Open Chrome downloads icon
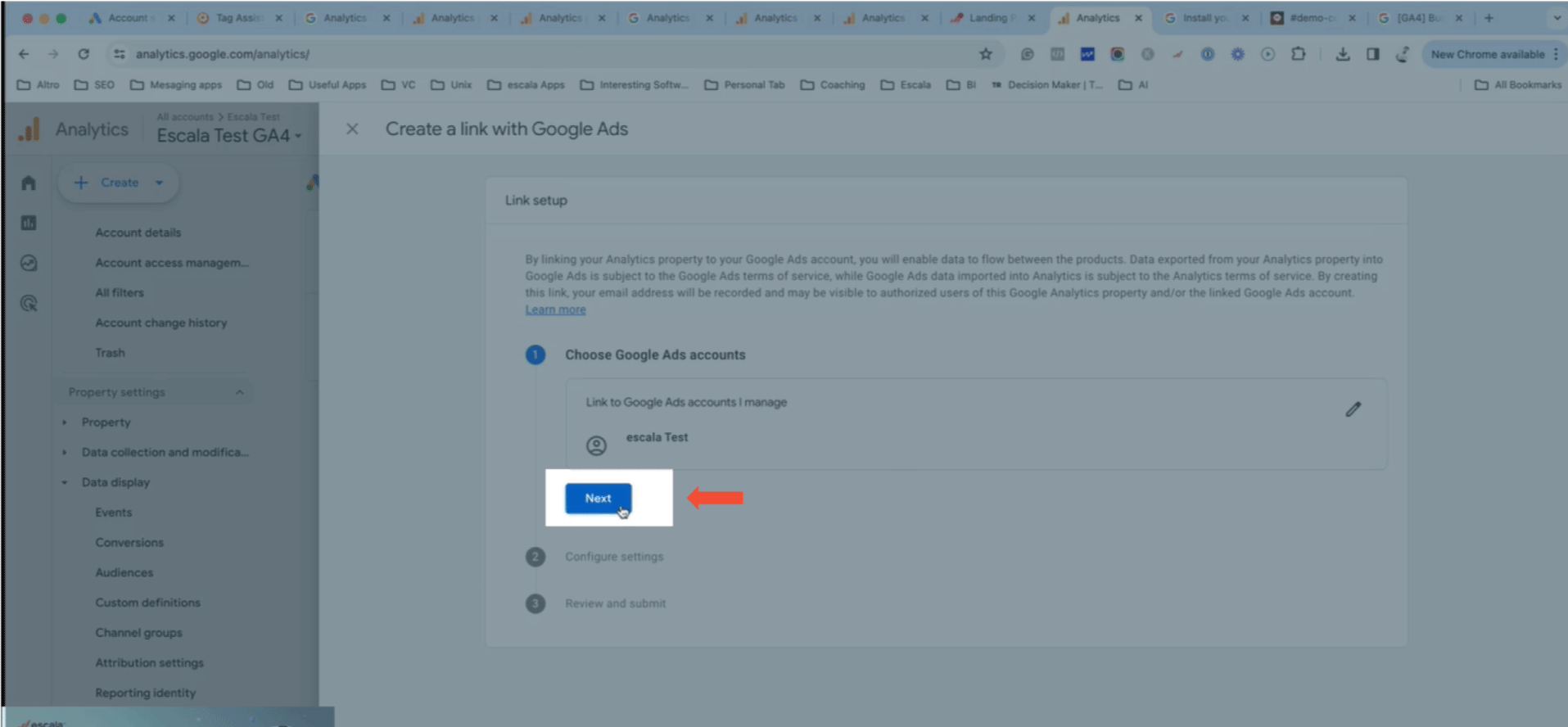 pyautogui.click(x=1343, y=54)
